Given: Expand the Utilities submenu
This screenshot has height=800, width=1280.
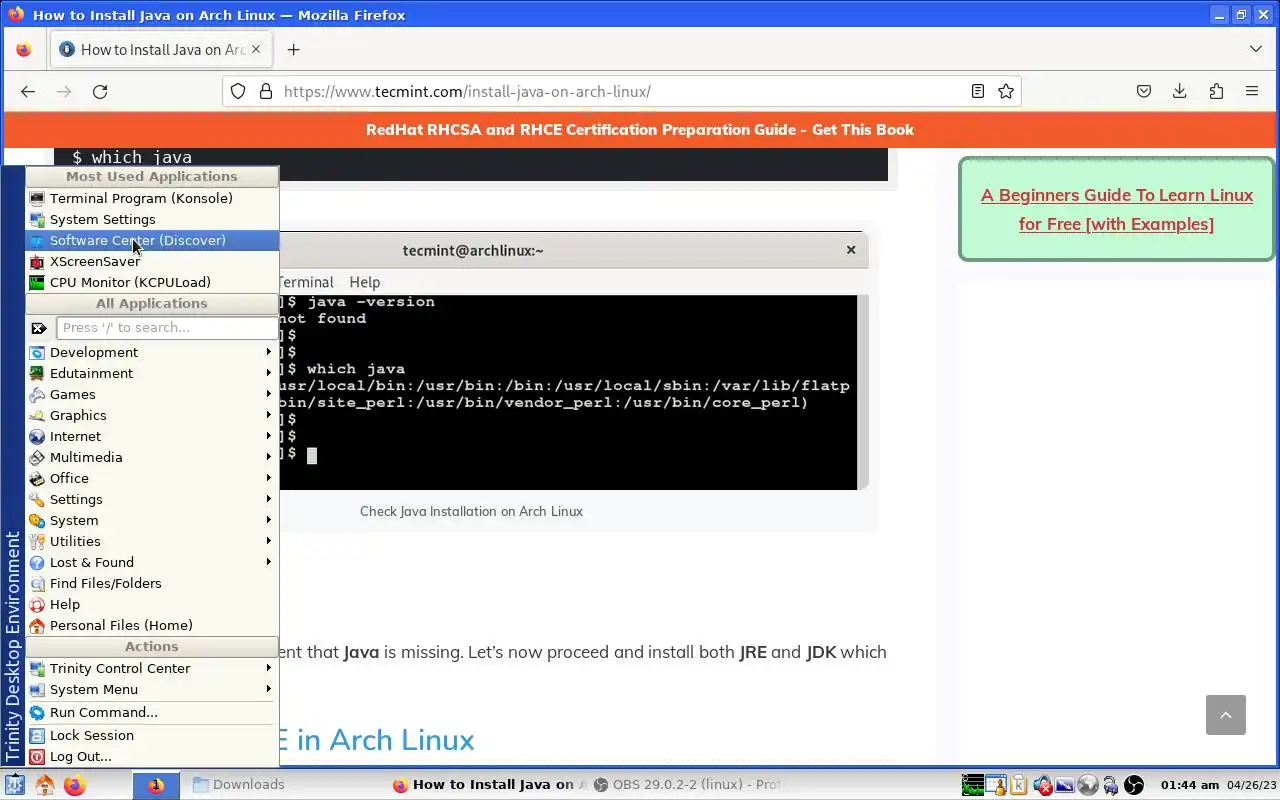Looking at the screenshot, I should [152, 541].
